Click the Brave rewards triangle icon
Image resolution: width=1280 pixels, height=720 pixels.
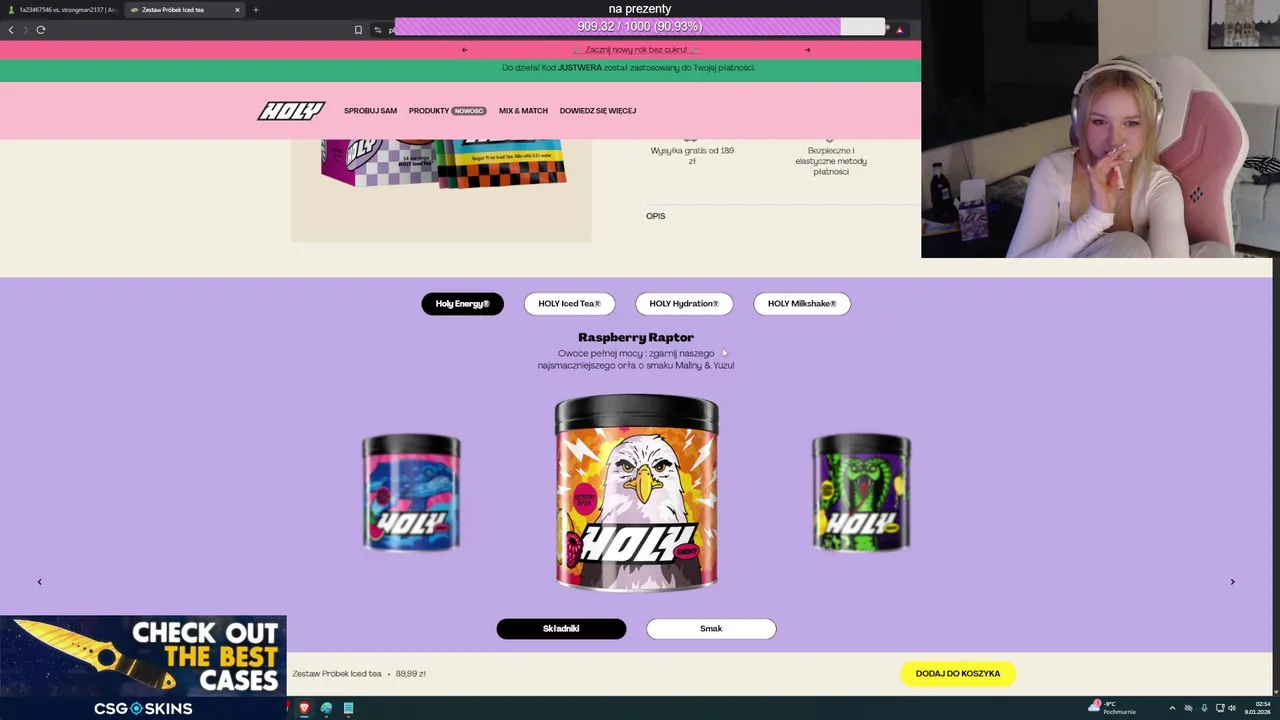(x=899, y=30)
